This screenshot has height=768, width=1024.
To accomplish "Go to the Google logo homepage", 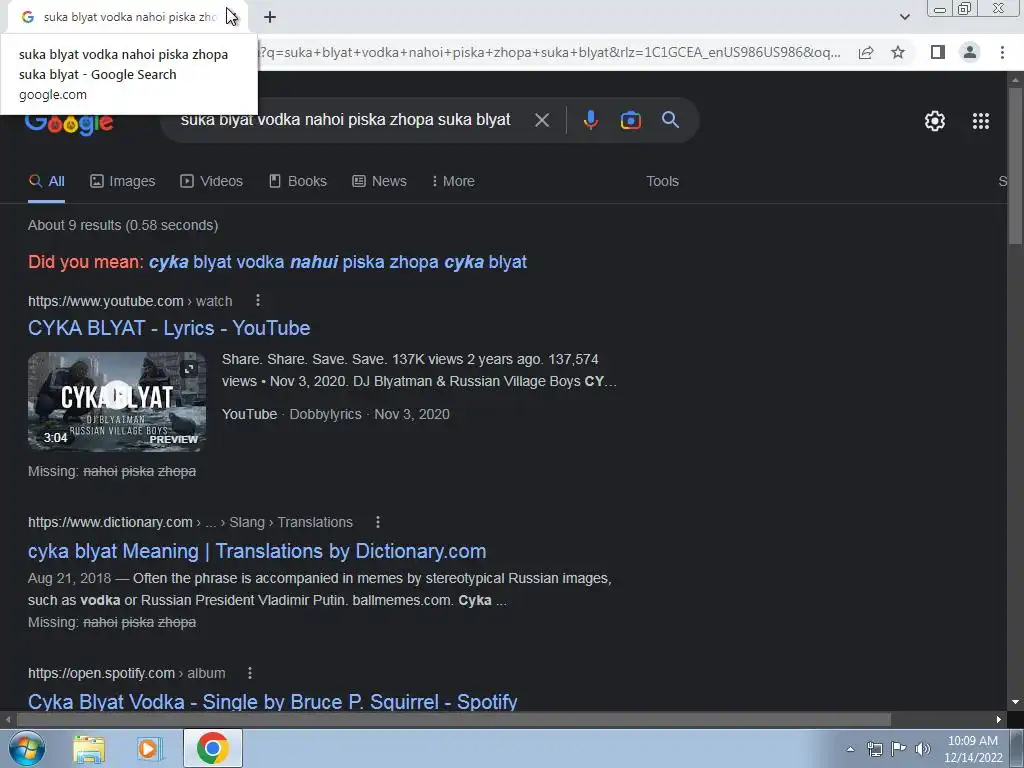I will (69, 123).
